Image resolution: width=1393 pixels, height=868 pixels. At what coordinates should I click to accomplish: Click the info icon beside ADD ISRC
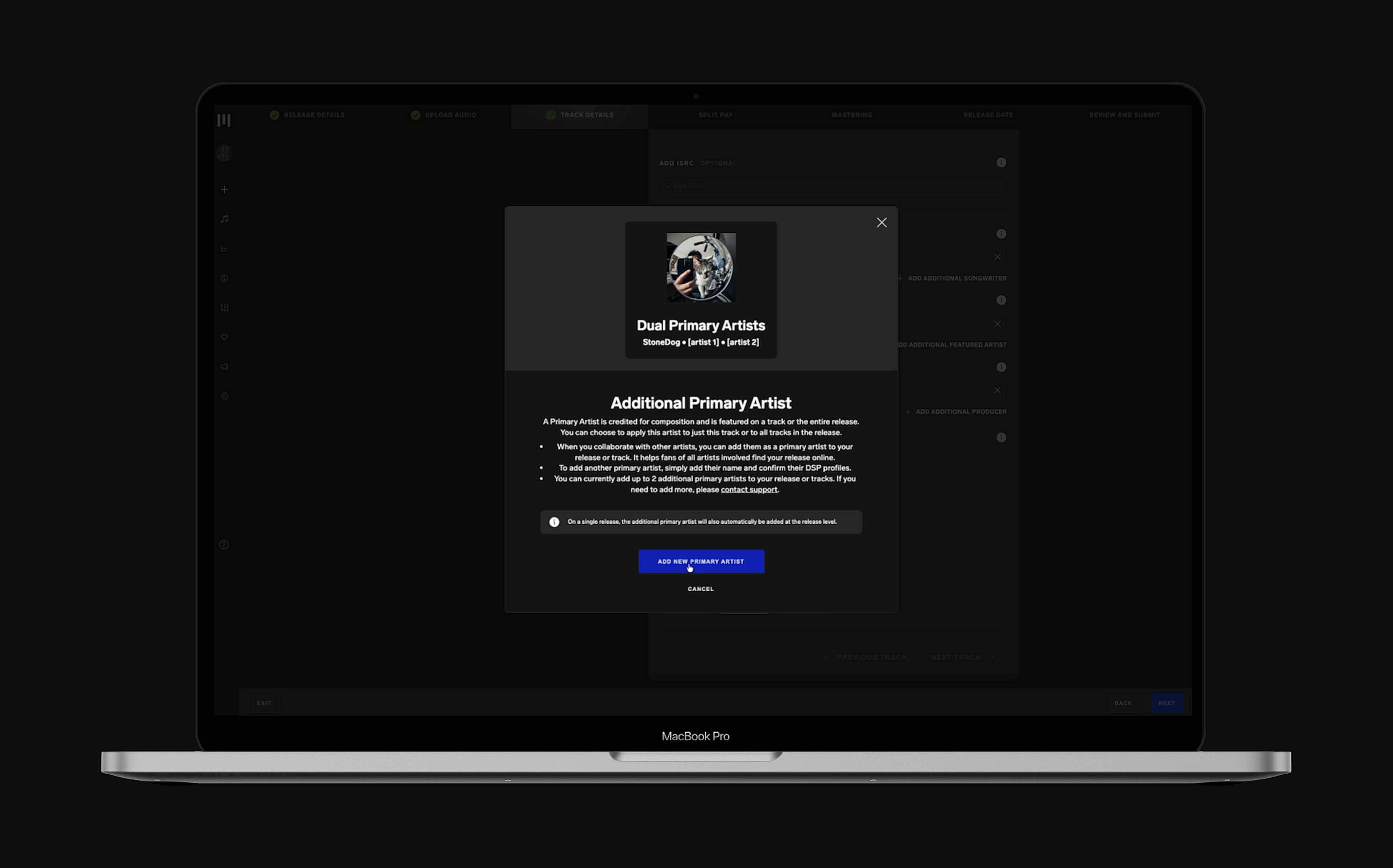(x=1001, y=163)
